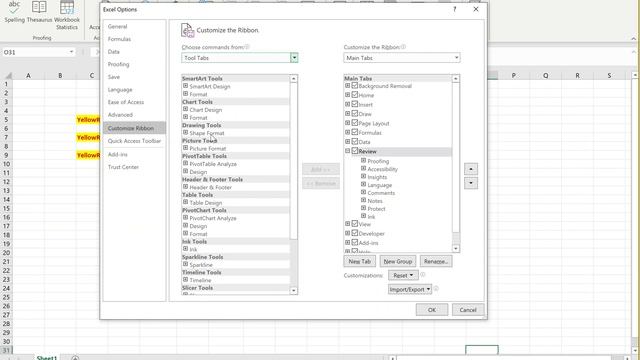
Task: Uncheck the Home tab checkbox
Action: pos(355,95)
